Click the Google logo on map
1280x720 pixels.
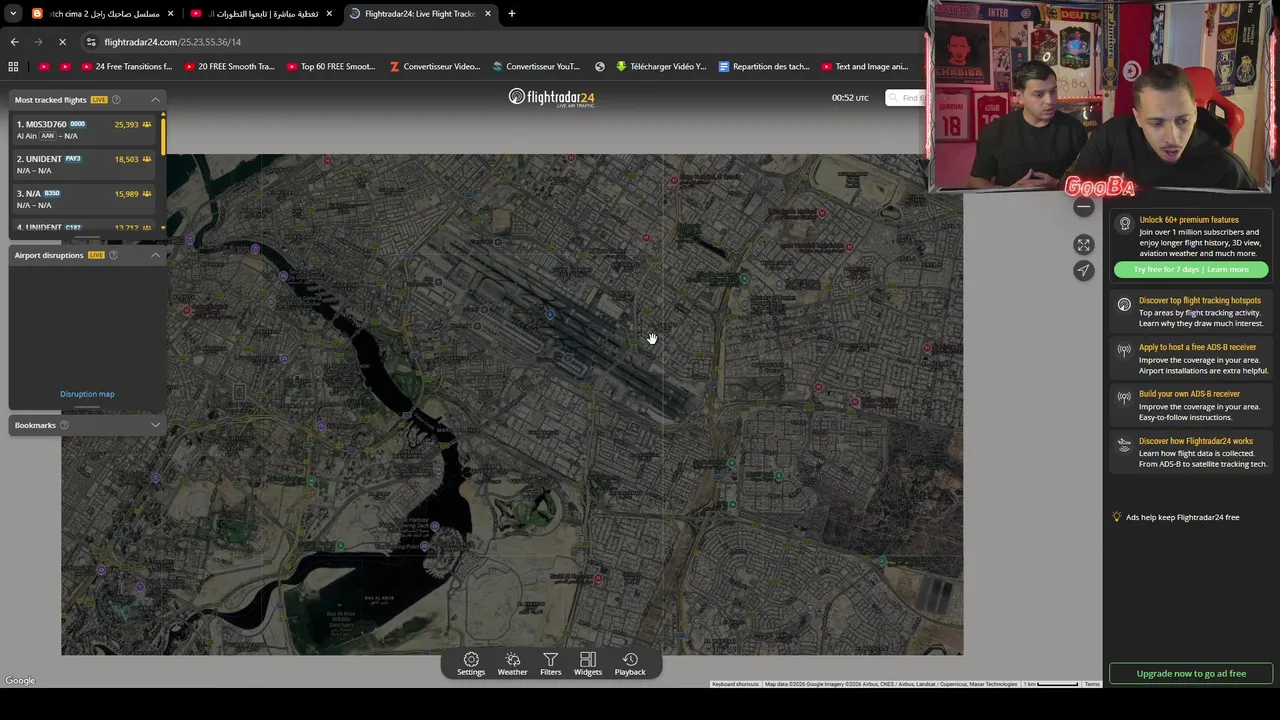click(x=20, y=681)
